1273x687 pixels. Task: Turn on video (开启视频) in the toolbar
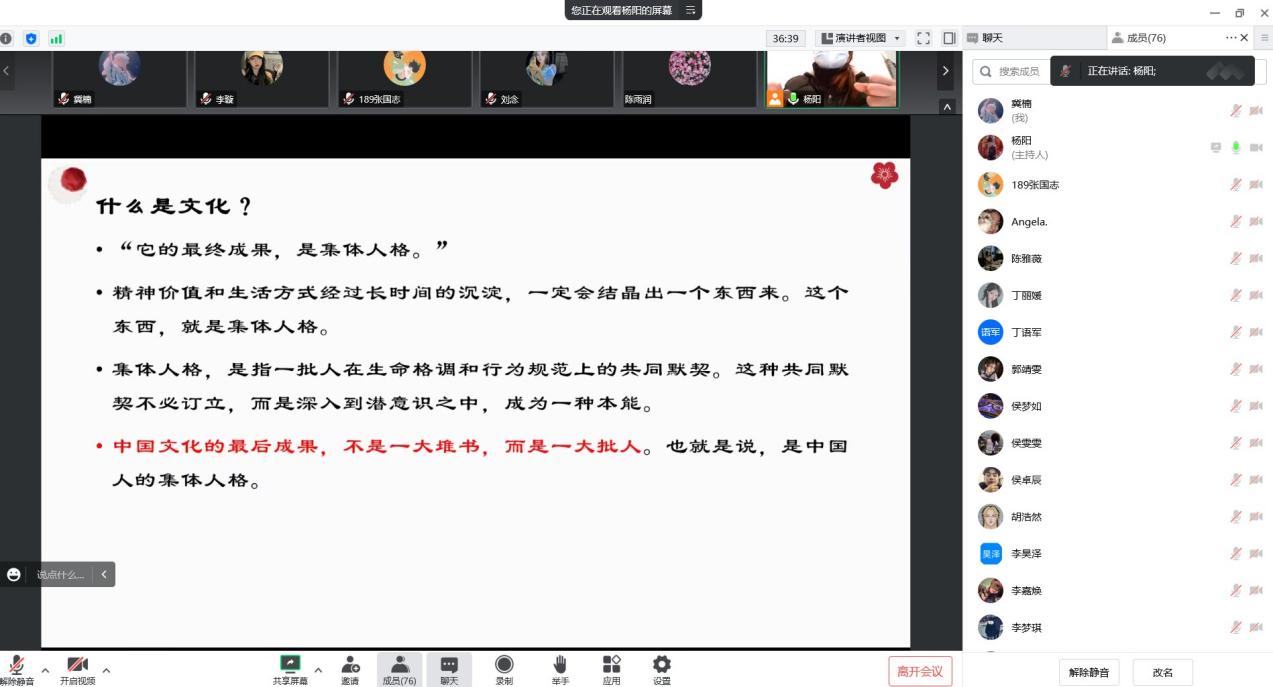[77, 664]
